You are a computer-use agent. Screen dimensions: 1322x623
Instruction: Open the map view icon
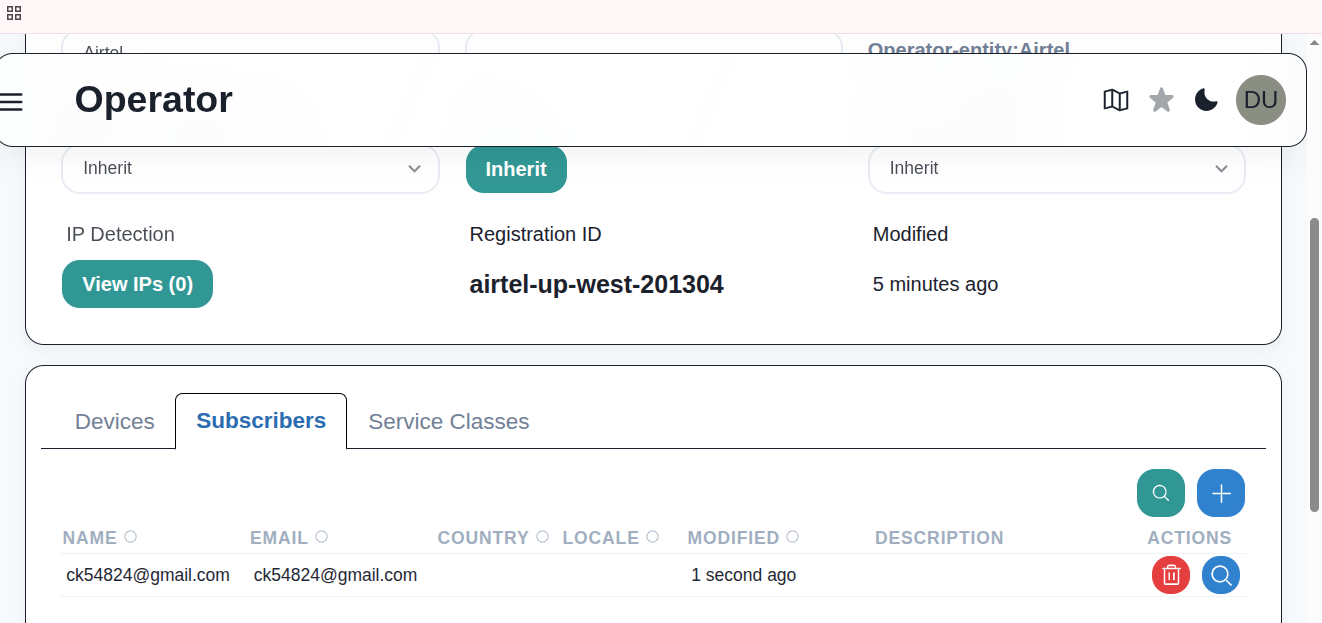tap(1115, 100)
